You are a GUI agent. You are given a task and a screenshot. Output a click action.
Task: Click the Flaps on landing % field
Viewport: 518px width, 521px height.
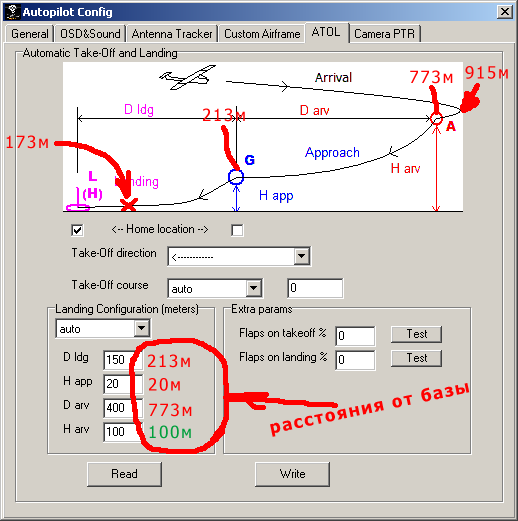355,360
